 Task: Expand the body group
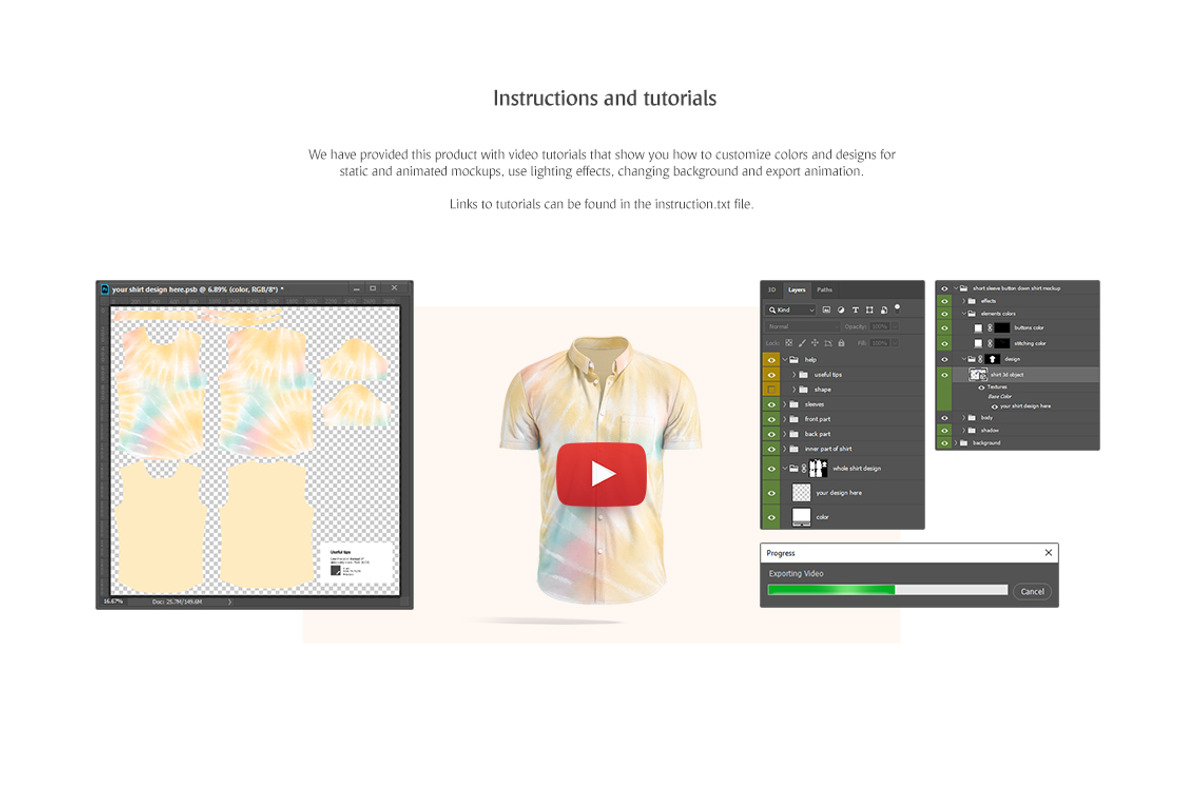tap(963, 418)
